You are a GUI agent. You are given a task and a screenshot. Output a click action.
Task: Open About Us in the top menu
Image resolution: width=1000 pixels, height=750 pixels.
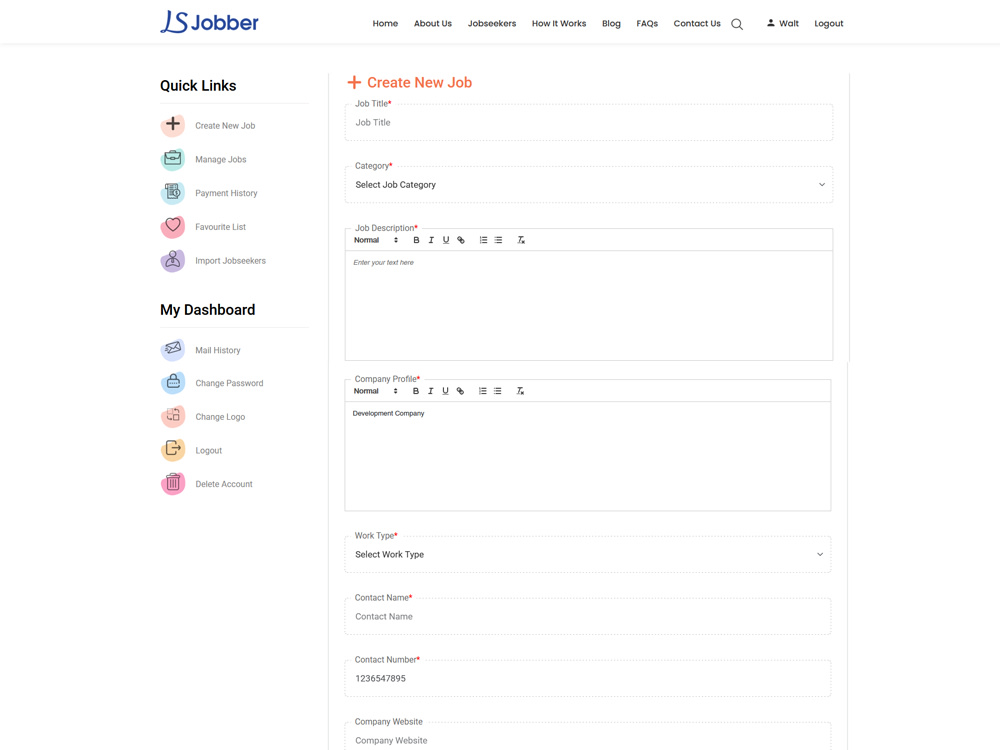(x=432, y=24)
